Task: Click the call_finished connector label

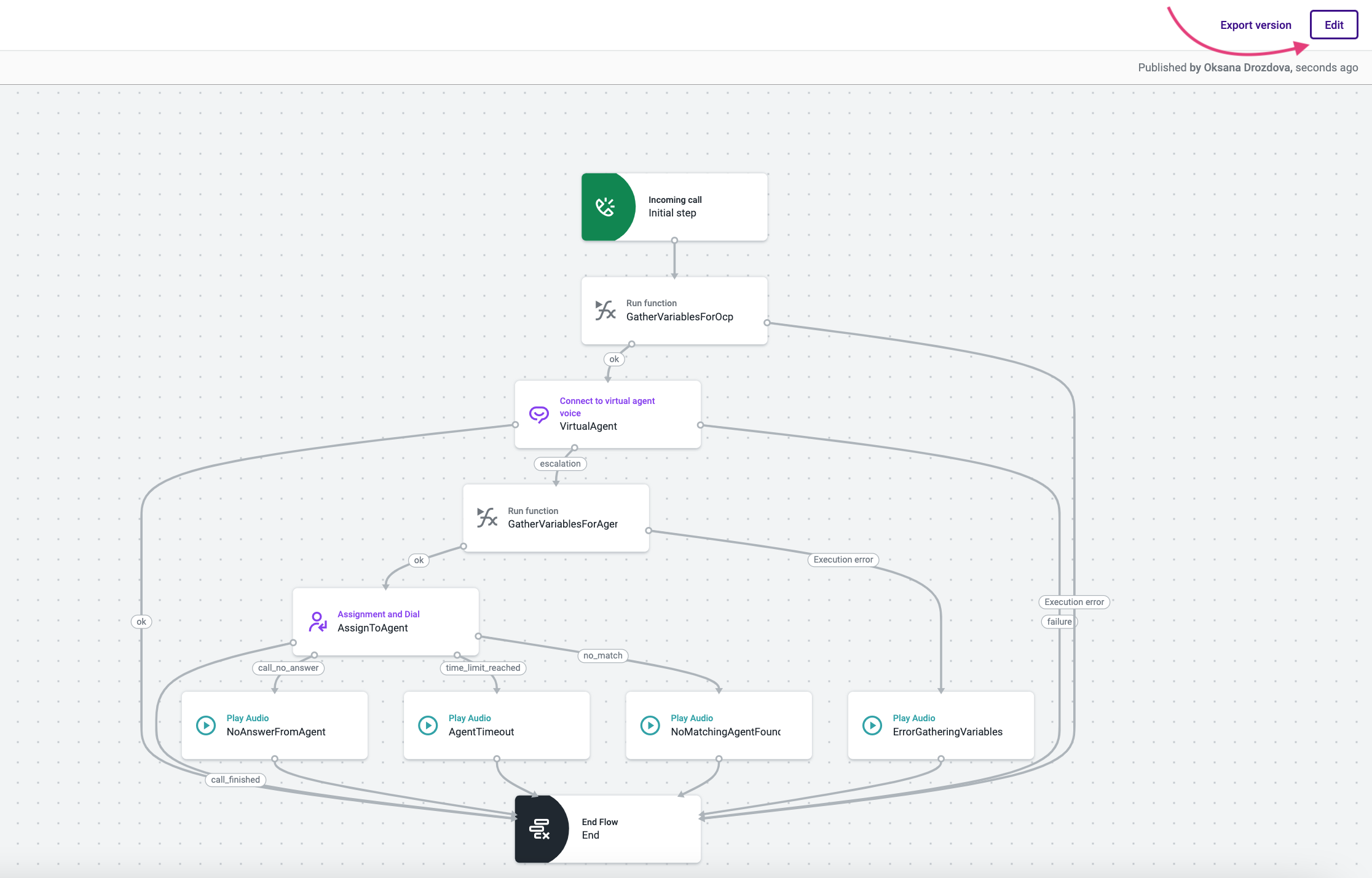Action: tap(235, 780)
